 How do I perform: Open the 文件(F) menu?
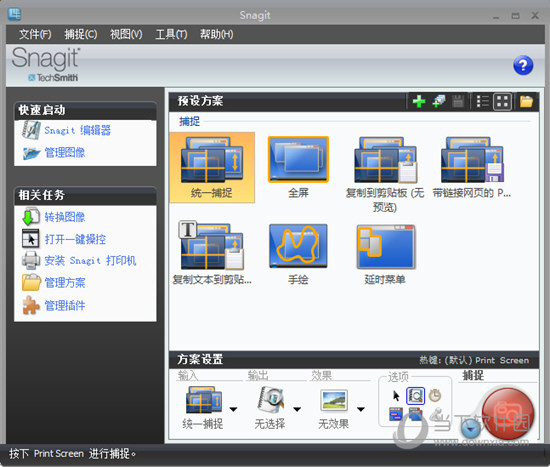click(35, 34)
